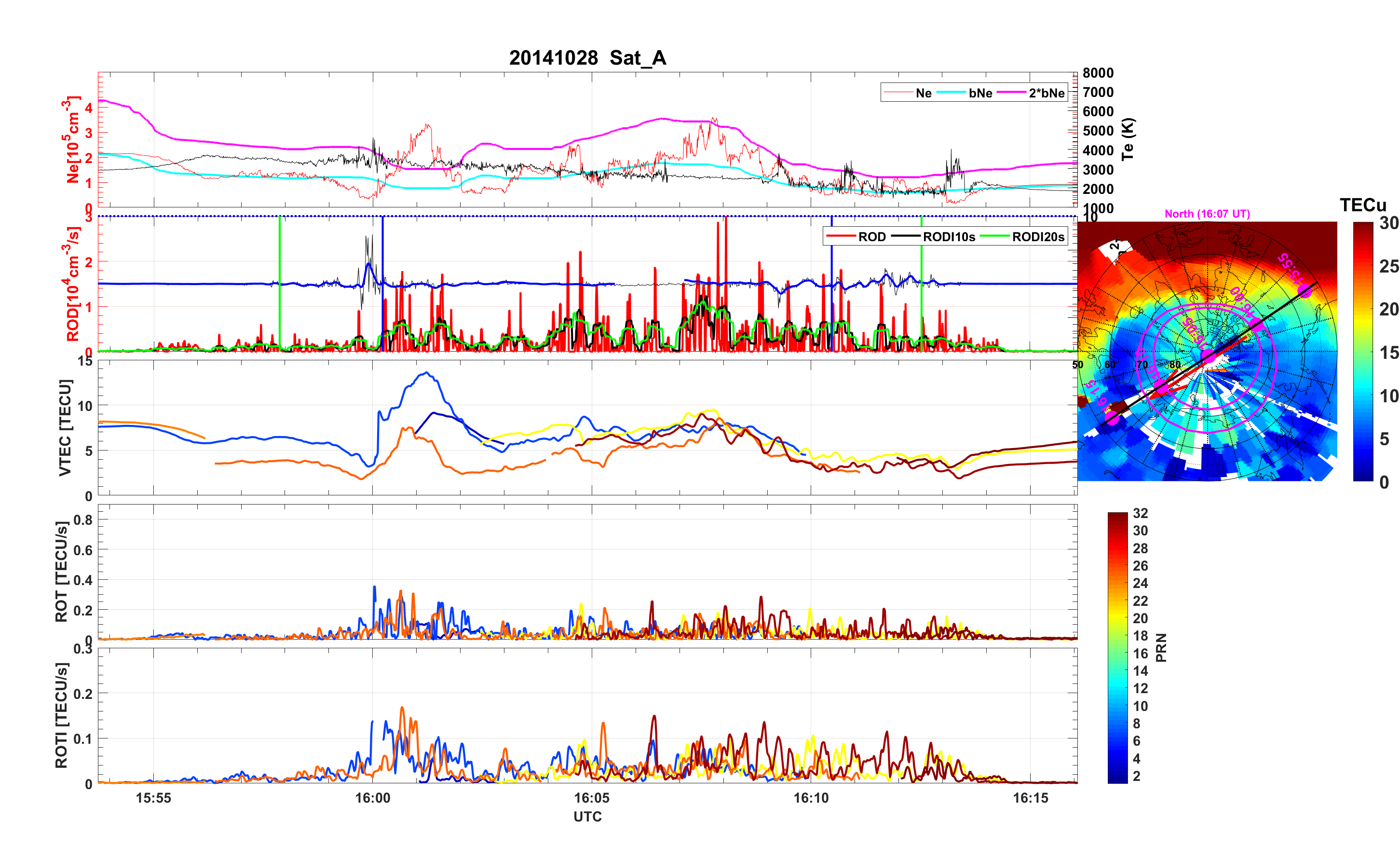
Task: Click the TECu colorbar at value 20
Action: tap(1363, 309)
